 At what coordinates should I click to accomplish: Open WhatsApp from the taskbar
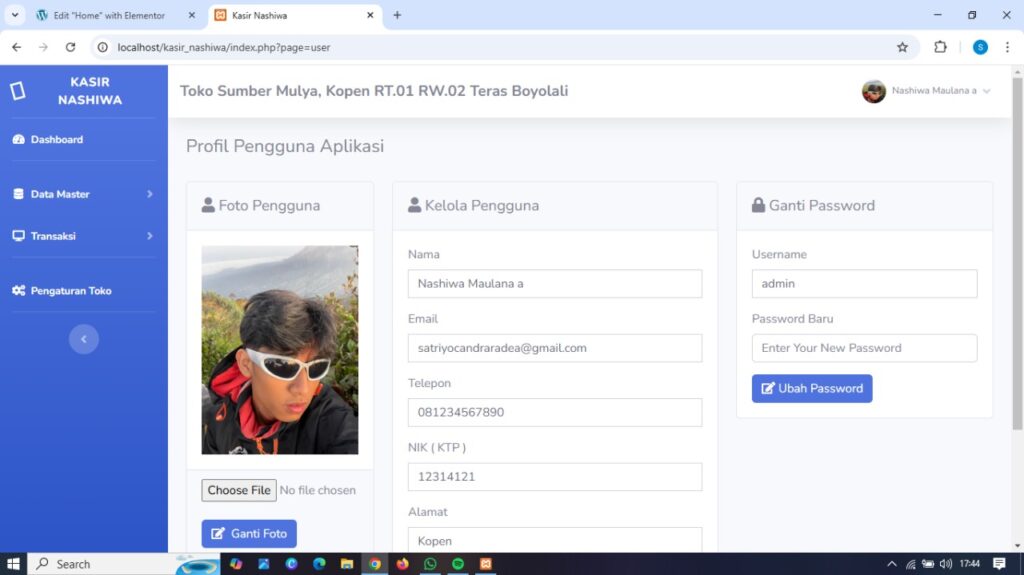point(430,564)
